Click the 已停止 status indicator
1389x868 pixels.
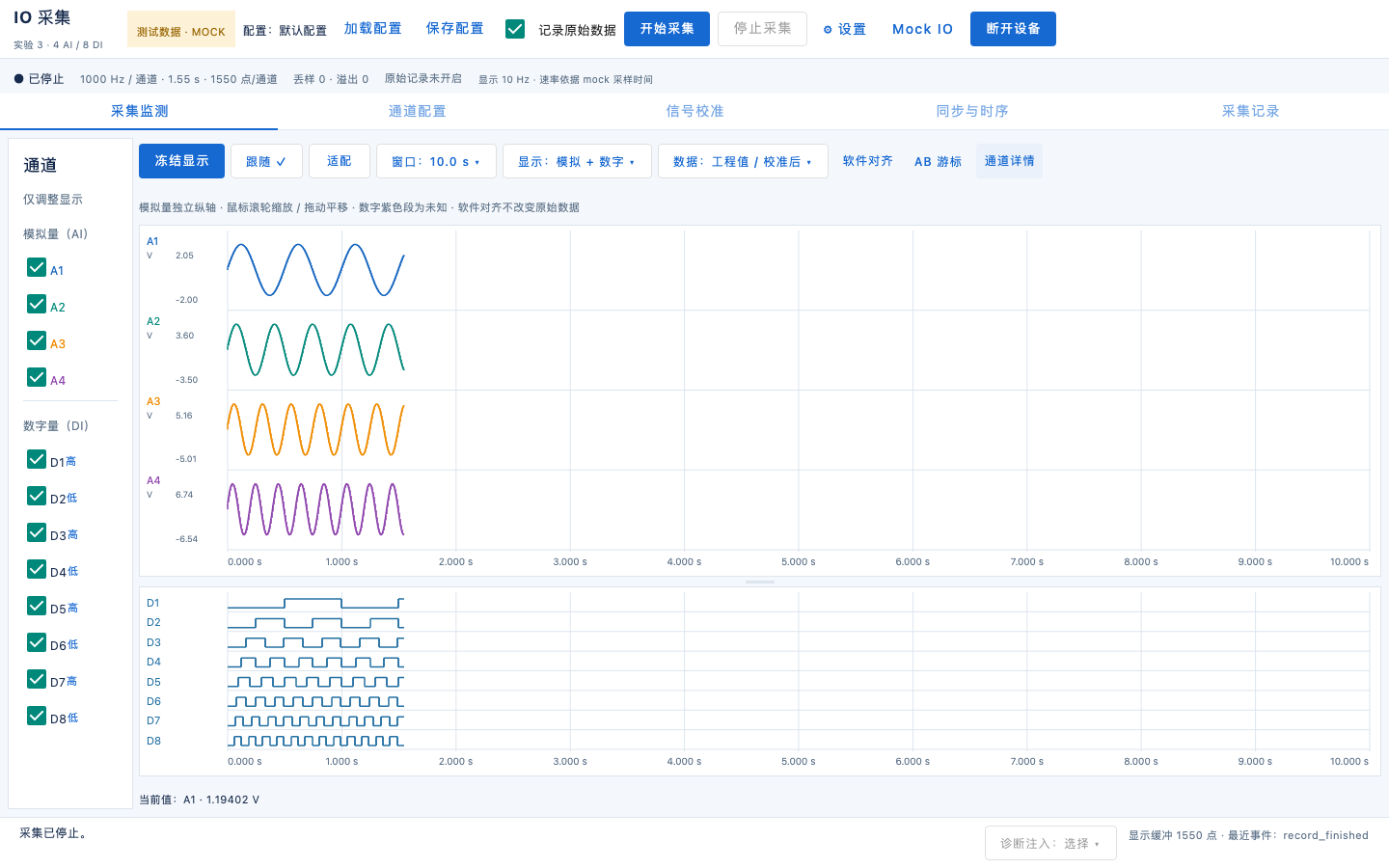(x=39, y=79)
